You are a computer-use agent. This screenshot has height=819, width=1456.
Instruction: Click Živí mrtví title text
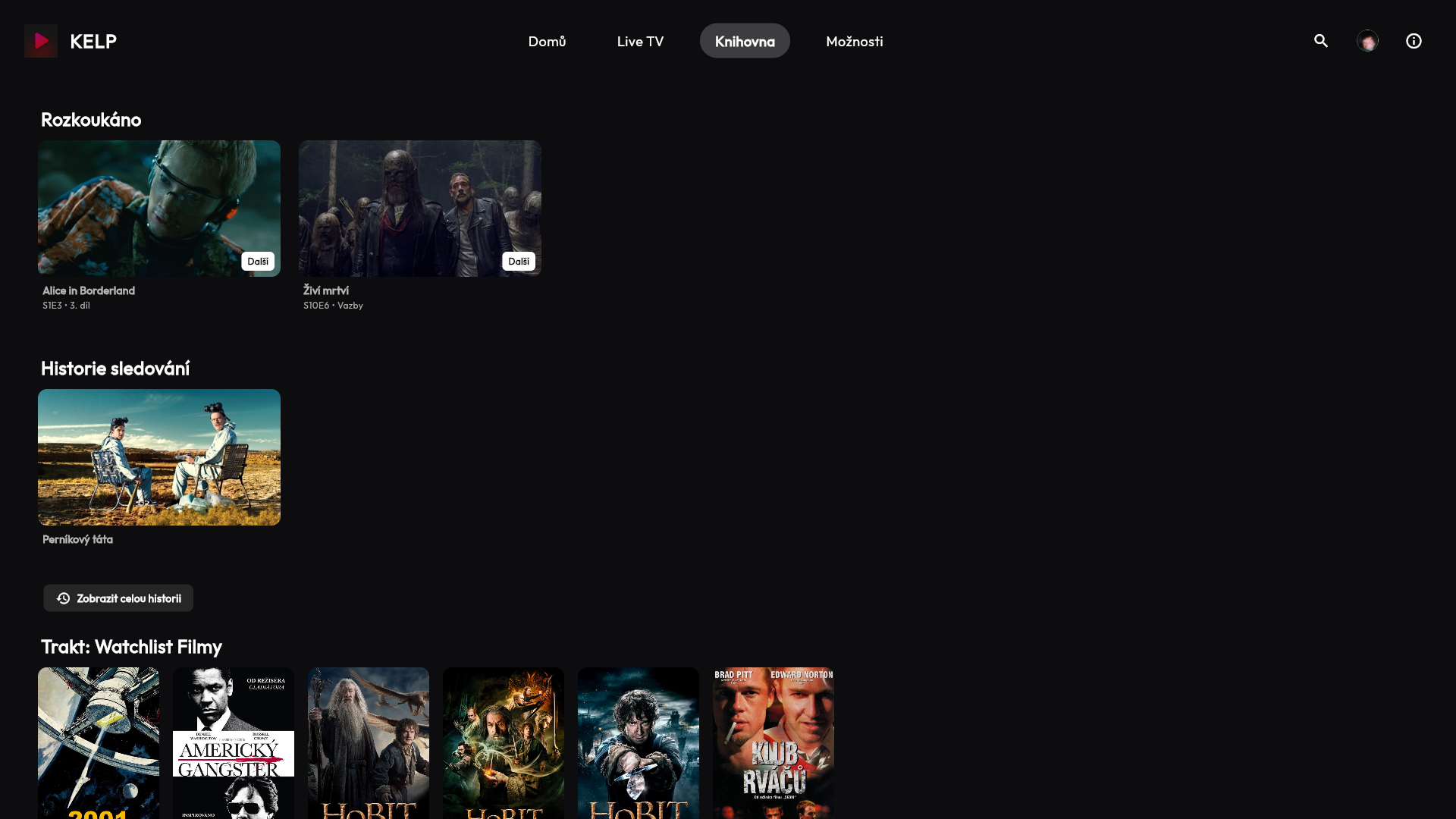[x=326, y=290]
